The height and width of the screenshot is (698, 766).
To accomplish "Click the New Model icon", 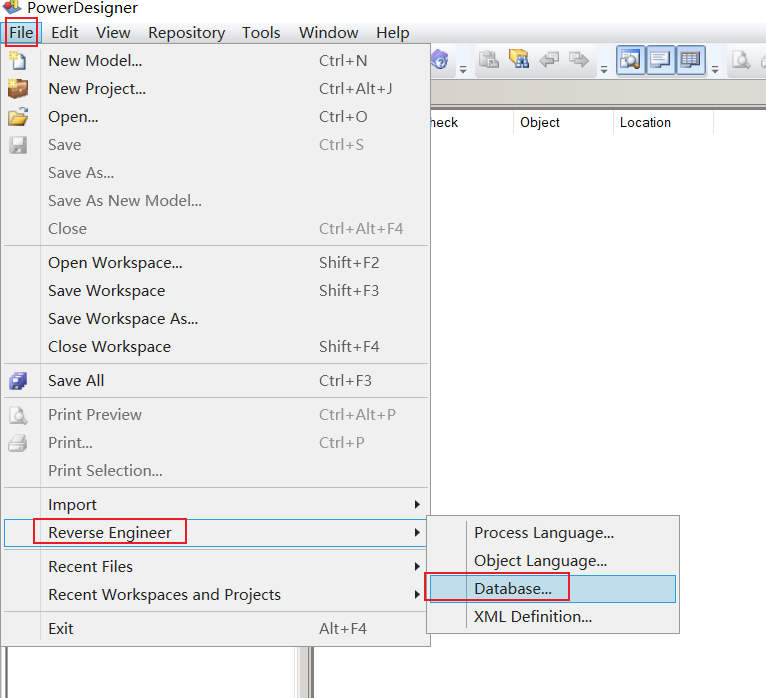I will click(x=18, y=61).
